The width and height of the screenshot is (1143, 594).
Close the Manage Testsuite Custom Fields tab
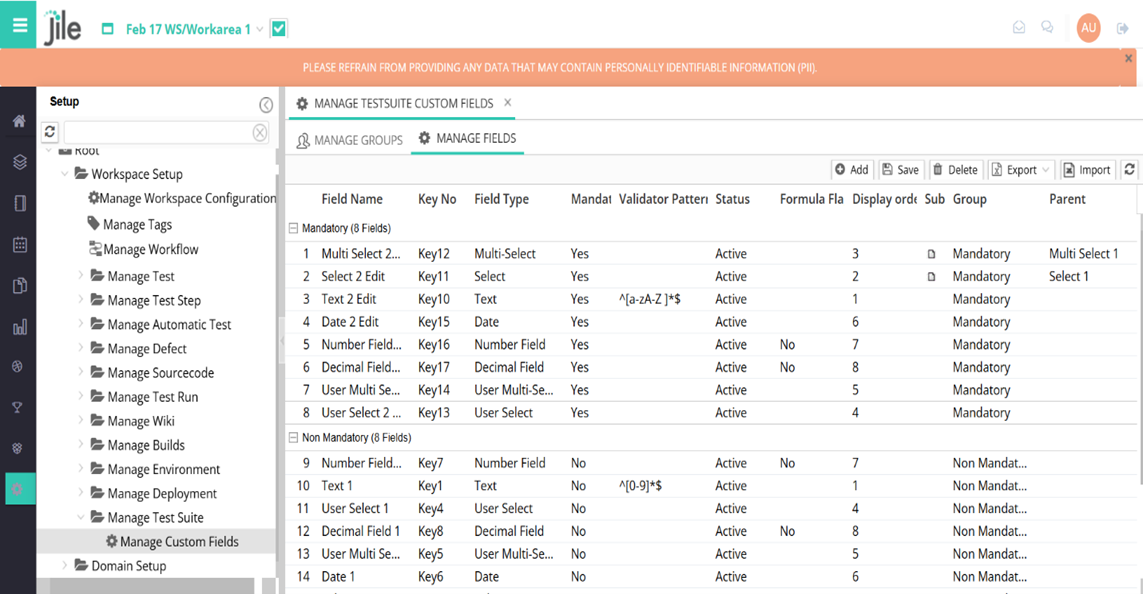click(x=508, y=103)
